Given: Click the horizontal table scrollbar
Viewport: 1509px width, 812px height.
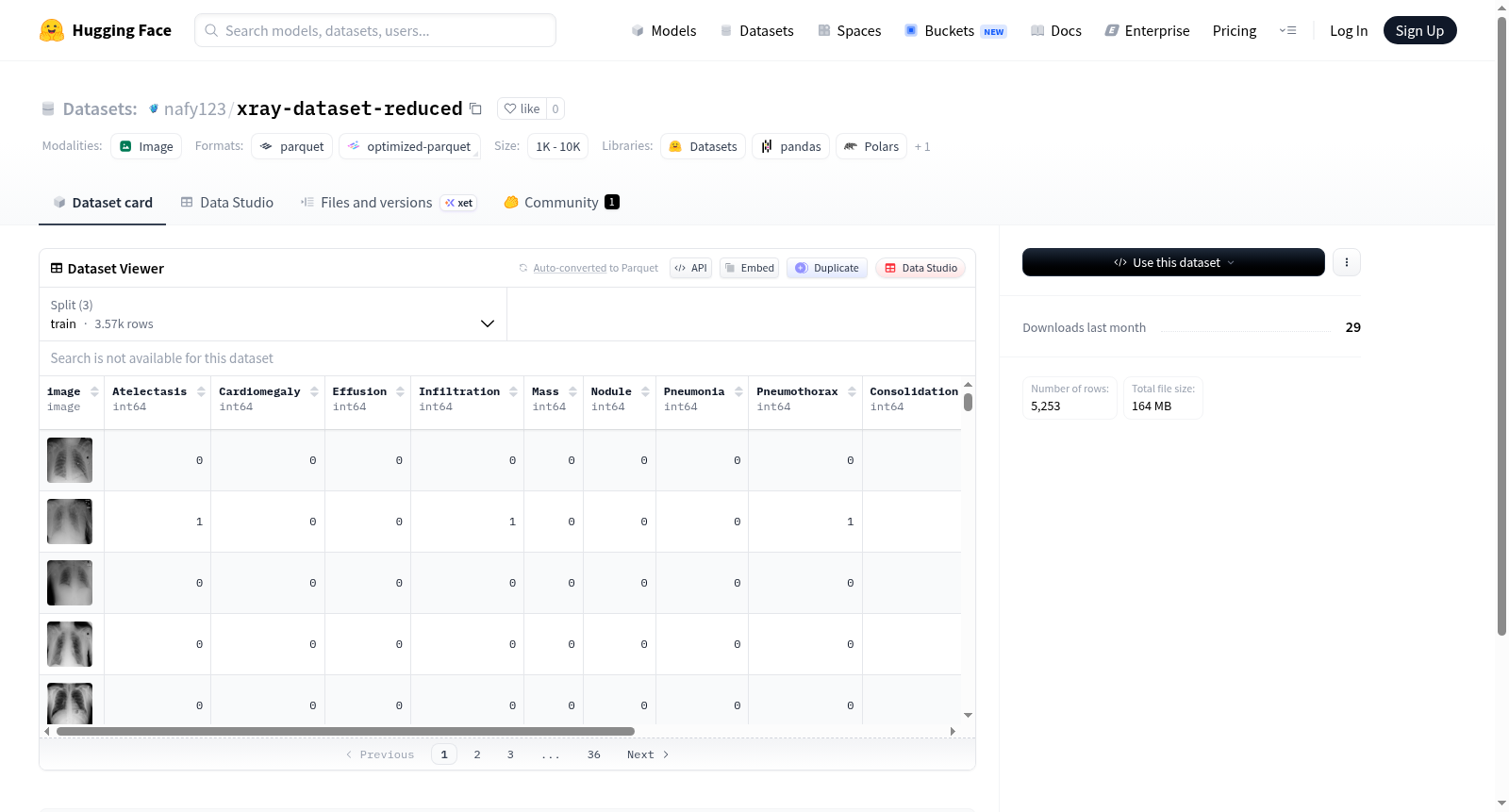Looking at the screenshot, I should tap(345, 731).
